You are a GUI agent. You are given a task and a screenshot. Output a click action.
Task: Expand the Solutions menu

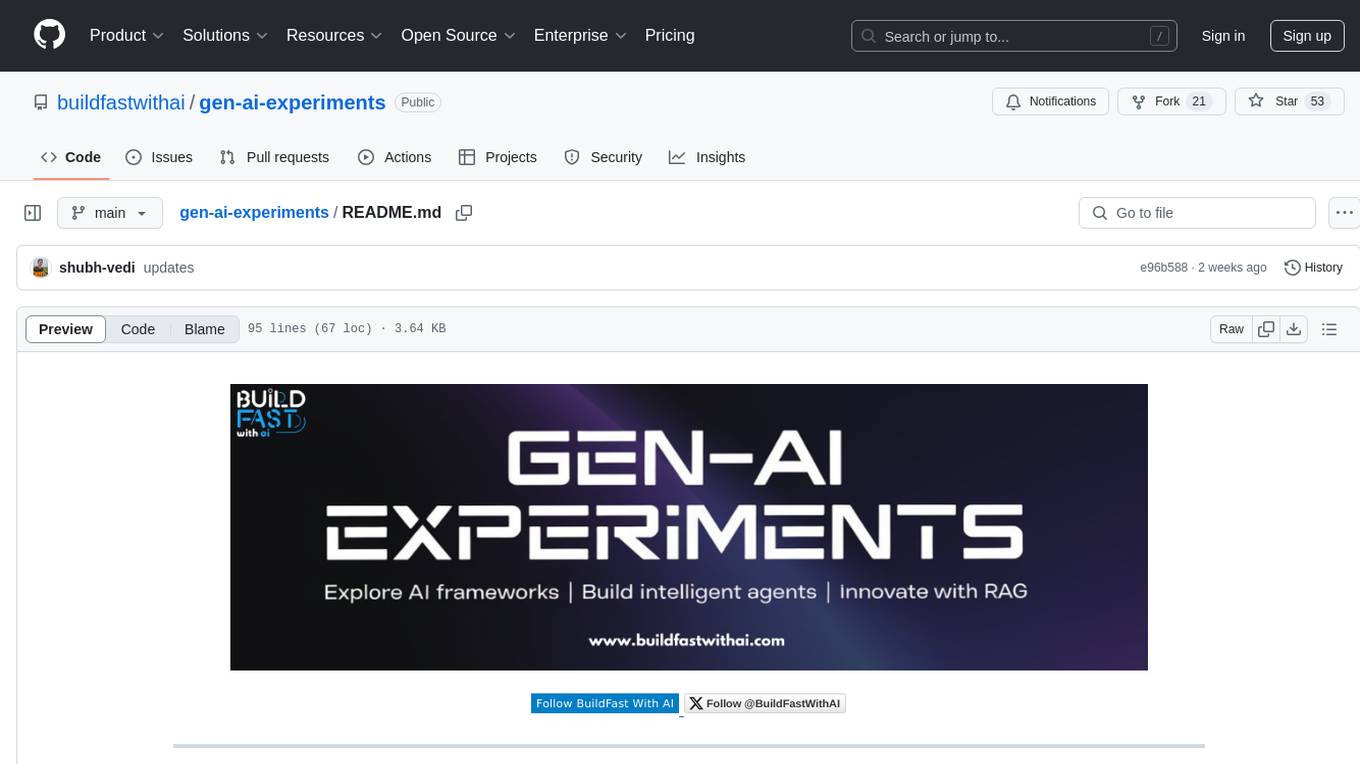click(x=226, y=35)
